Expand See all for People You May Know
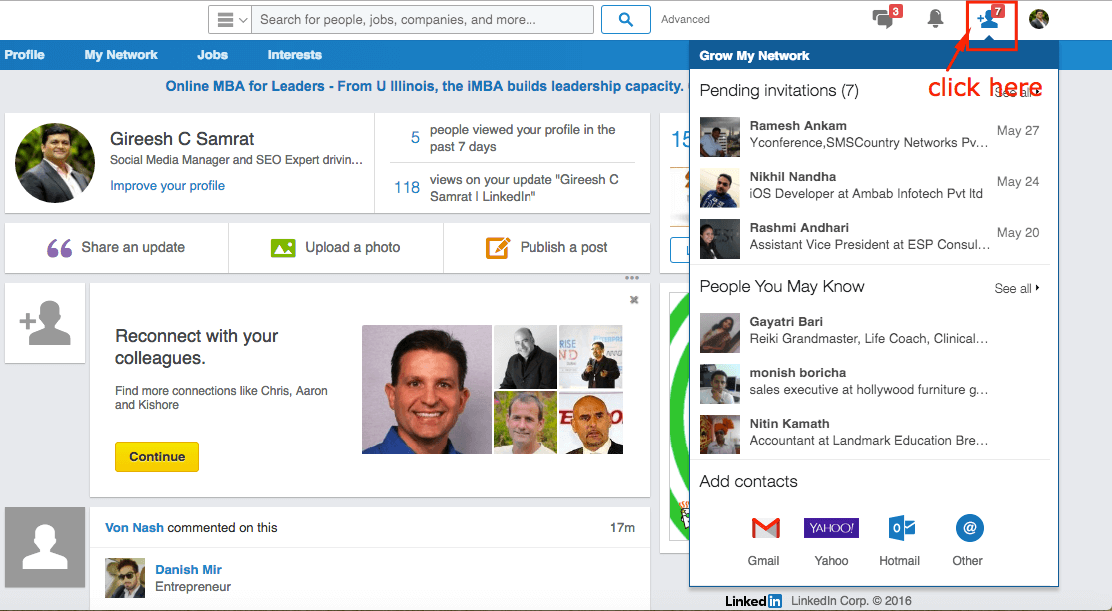Image resolution: width=1112 pixels, height=611 pixels. tap(1017, 288)
